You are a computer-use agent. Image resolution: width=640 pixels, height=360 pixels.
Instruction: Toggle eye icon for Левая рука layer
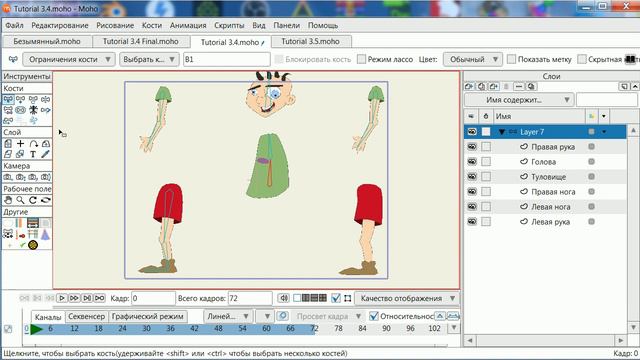point(472,222)
